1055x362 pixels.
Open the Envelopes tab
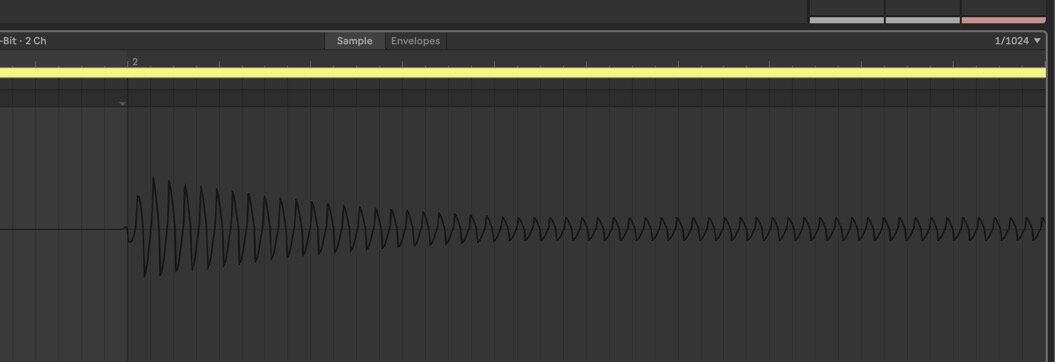(x=415, y=41)
